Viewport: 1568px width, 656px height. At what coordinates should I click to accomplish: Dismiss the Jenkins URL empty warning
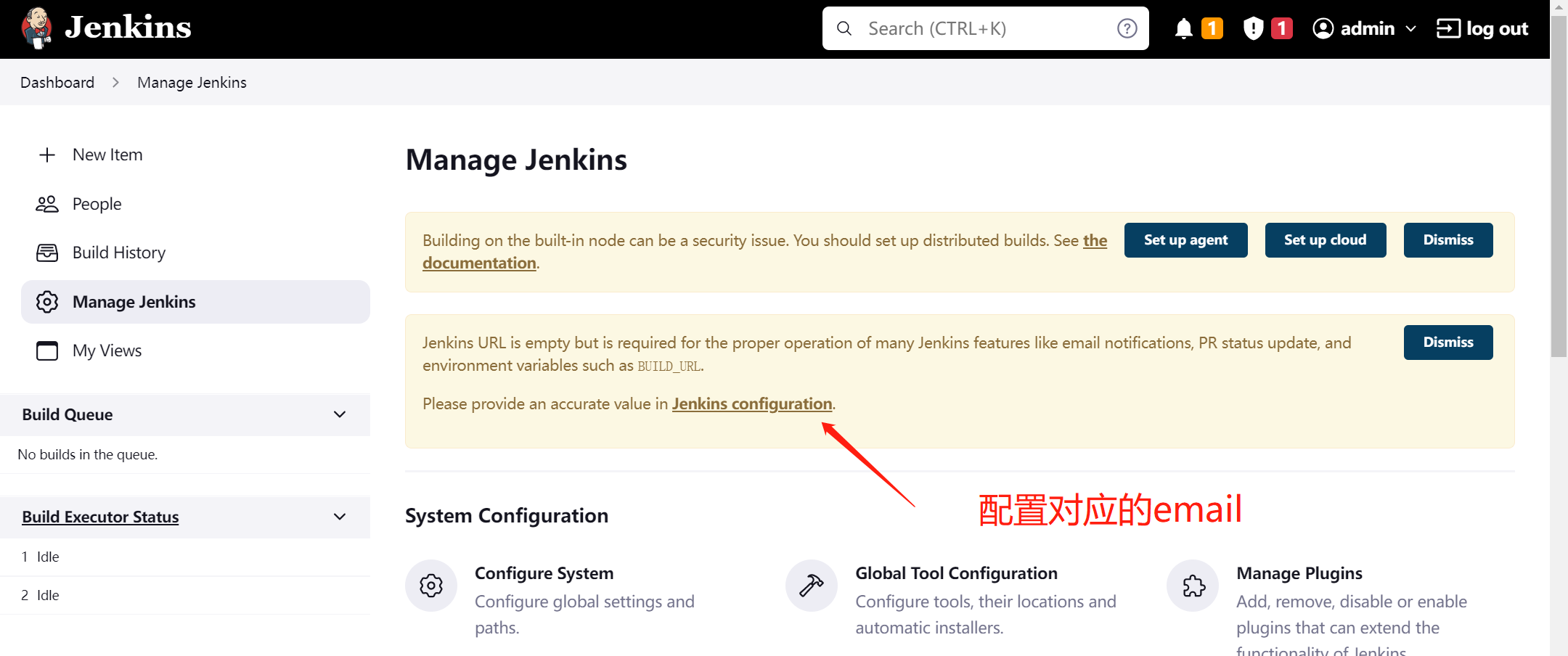(1448, 343)
